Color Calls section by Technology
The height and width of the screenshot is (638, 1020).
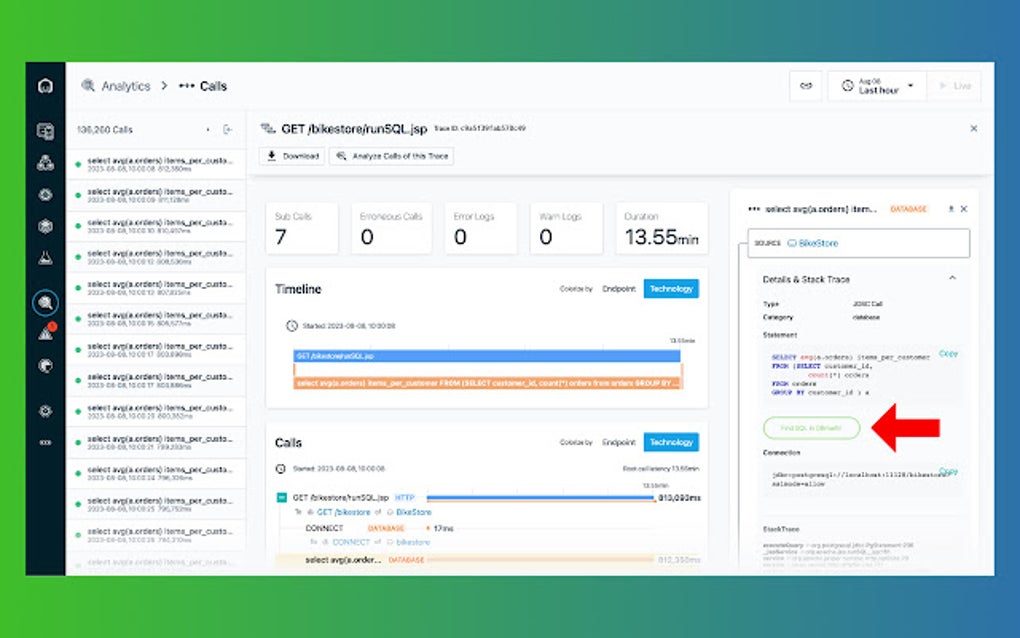pos(671,442)
